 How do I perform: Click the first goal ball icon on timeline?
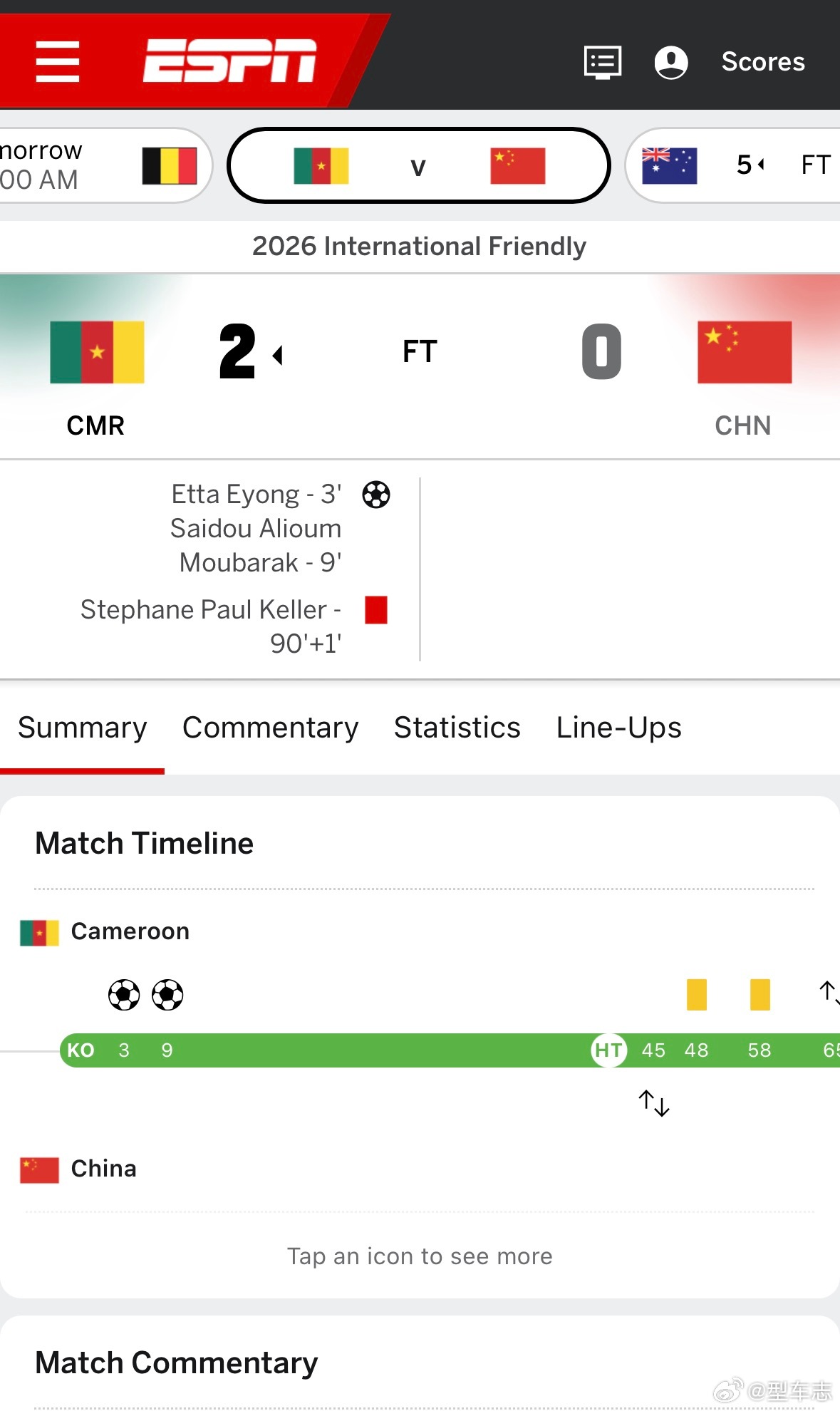point(124,995)
